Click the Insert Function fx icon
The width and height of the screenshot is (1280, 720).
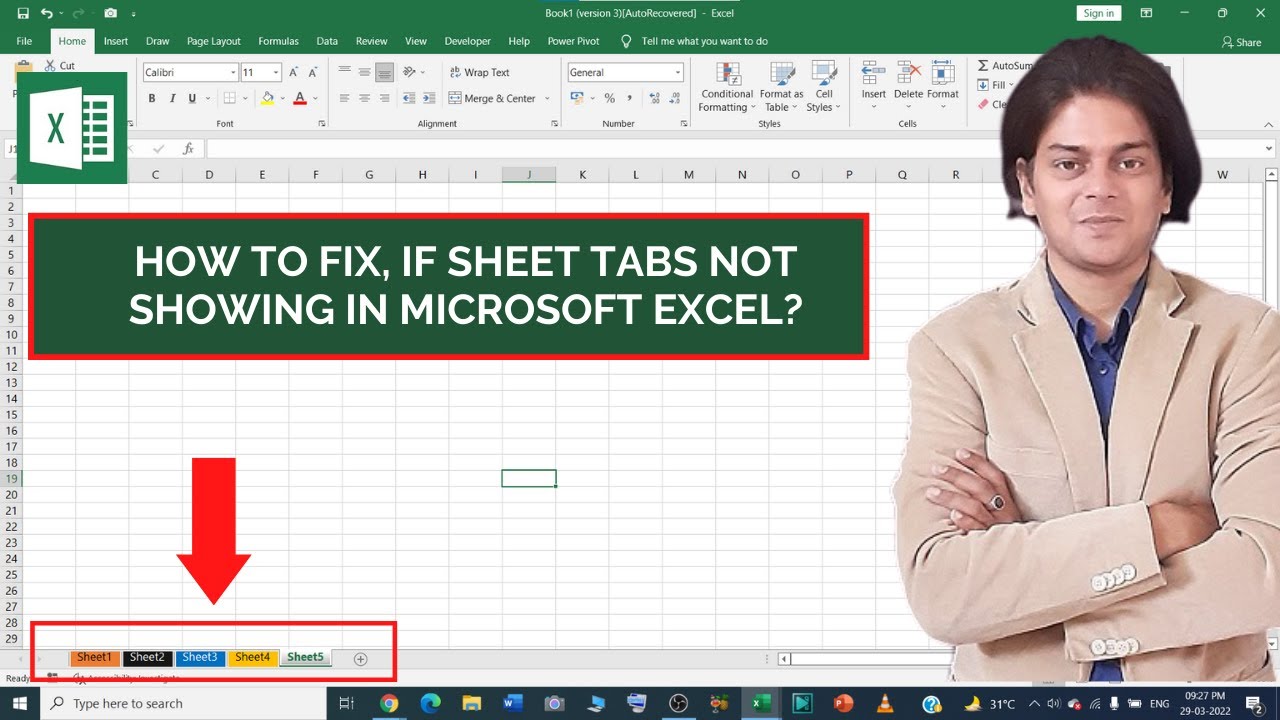[188, 148]
